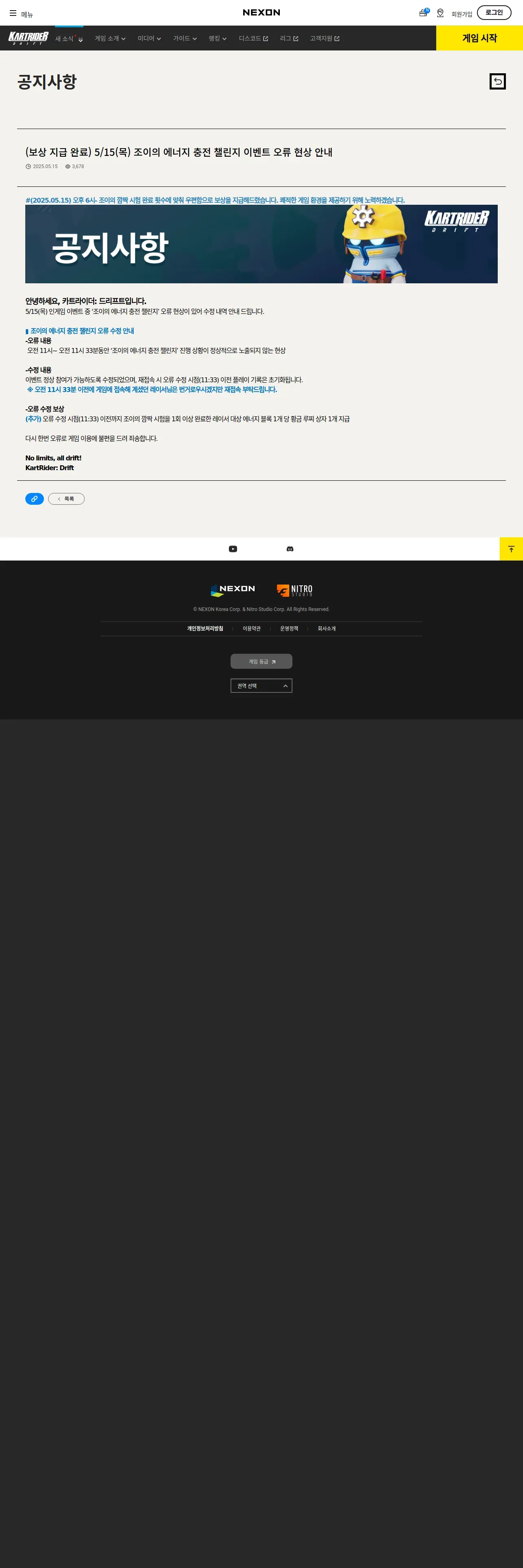Viewport: 523px width, 1568px height.
Task: Click the footer NEXON logo
Action: tap(233, 590)
